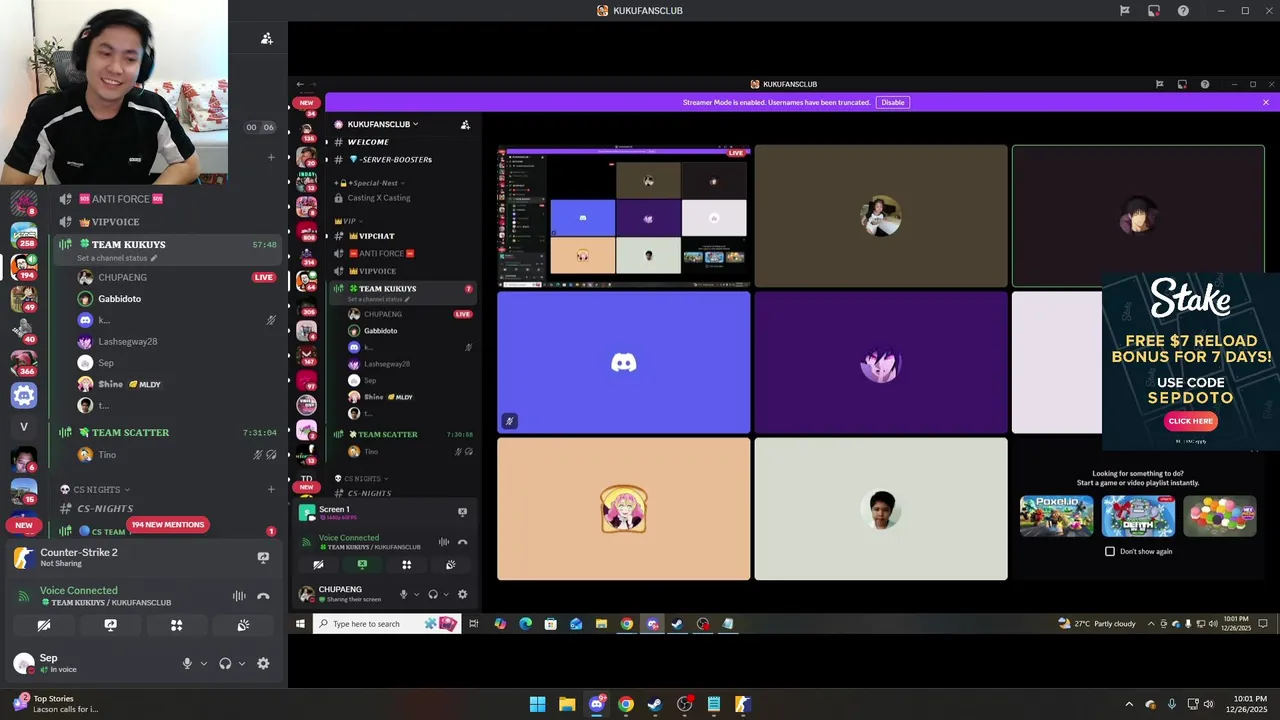Toggle green screen share button in streamed Discord
Image resolution: width=1280 pixels, height=720 pixels.
click(x=362, y=564)
